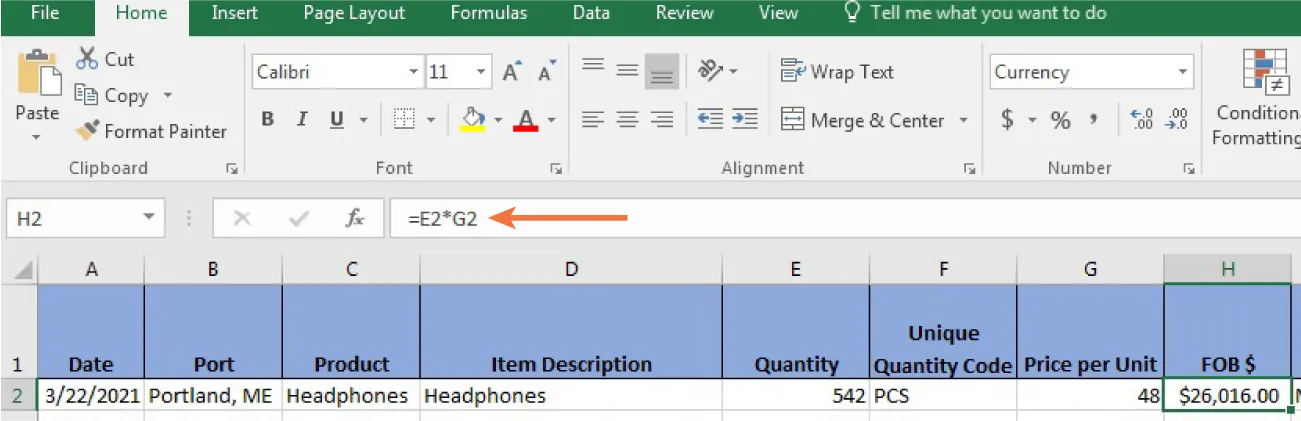Toggle Wrap Text on selected cell
The image size is (1301, 421).
tap(837, 72)
